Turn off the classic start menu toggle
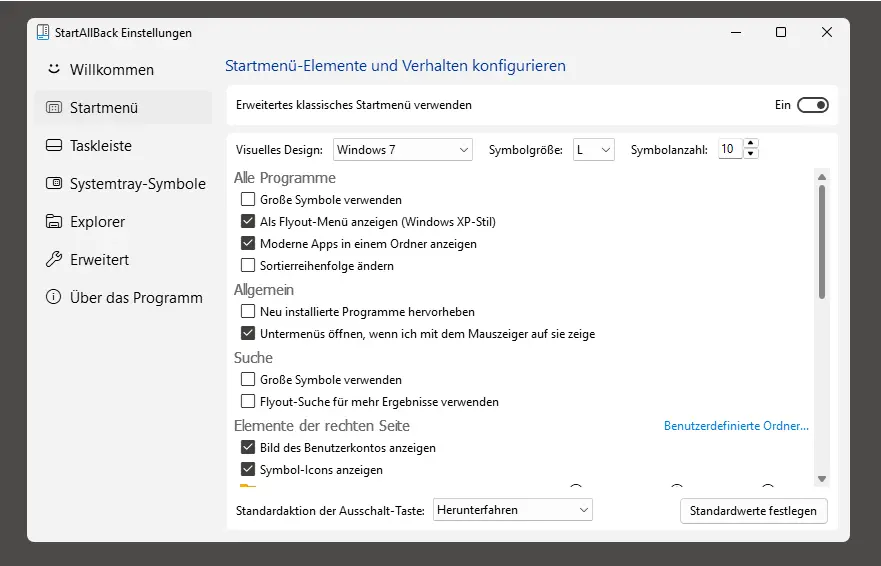Image resolution: width=881 pixels, height=566 pixels. pyautogui.click(x=812, y=105)
